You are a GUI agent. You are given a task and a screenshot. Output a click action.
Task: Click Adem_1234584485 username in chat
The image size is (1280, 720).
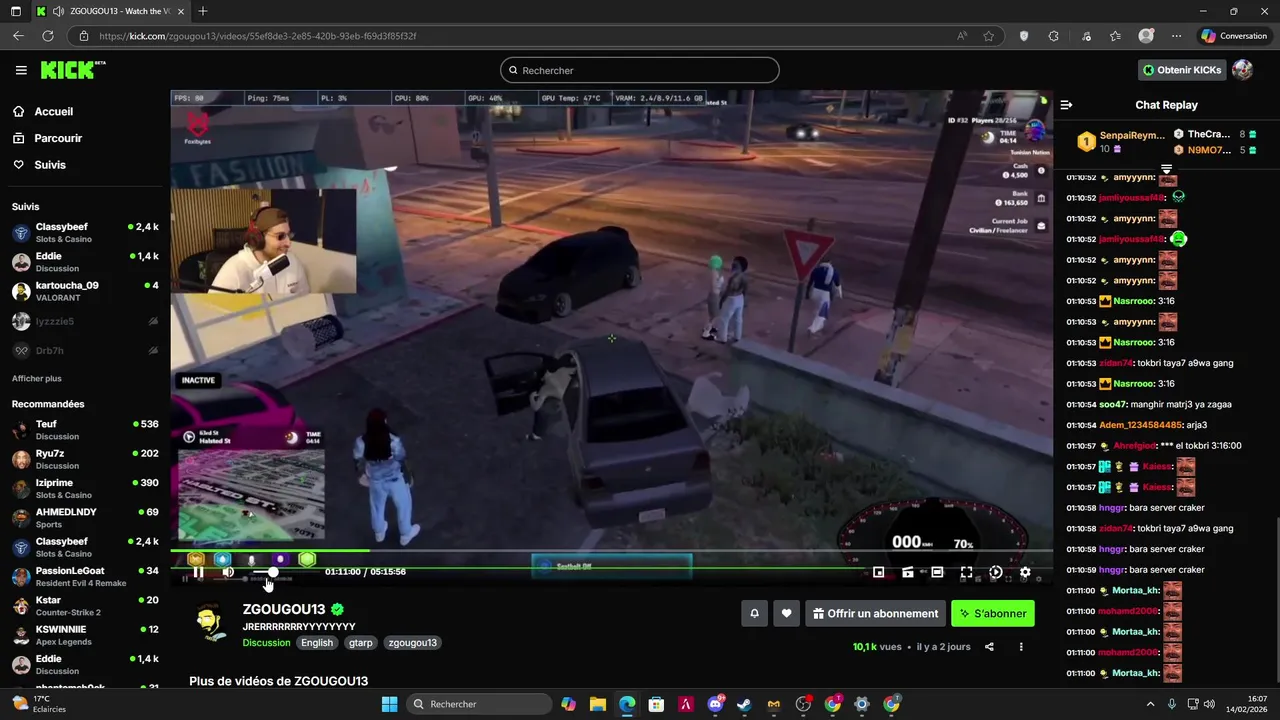pos(1140,425)
